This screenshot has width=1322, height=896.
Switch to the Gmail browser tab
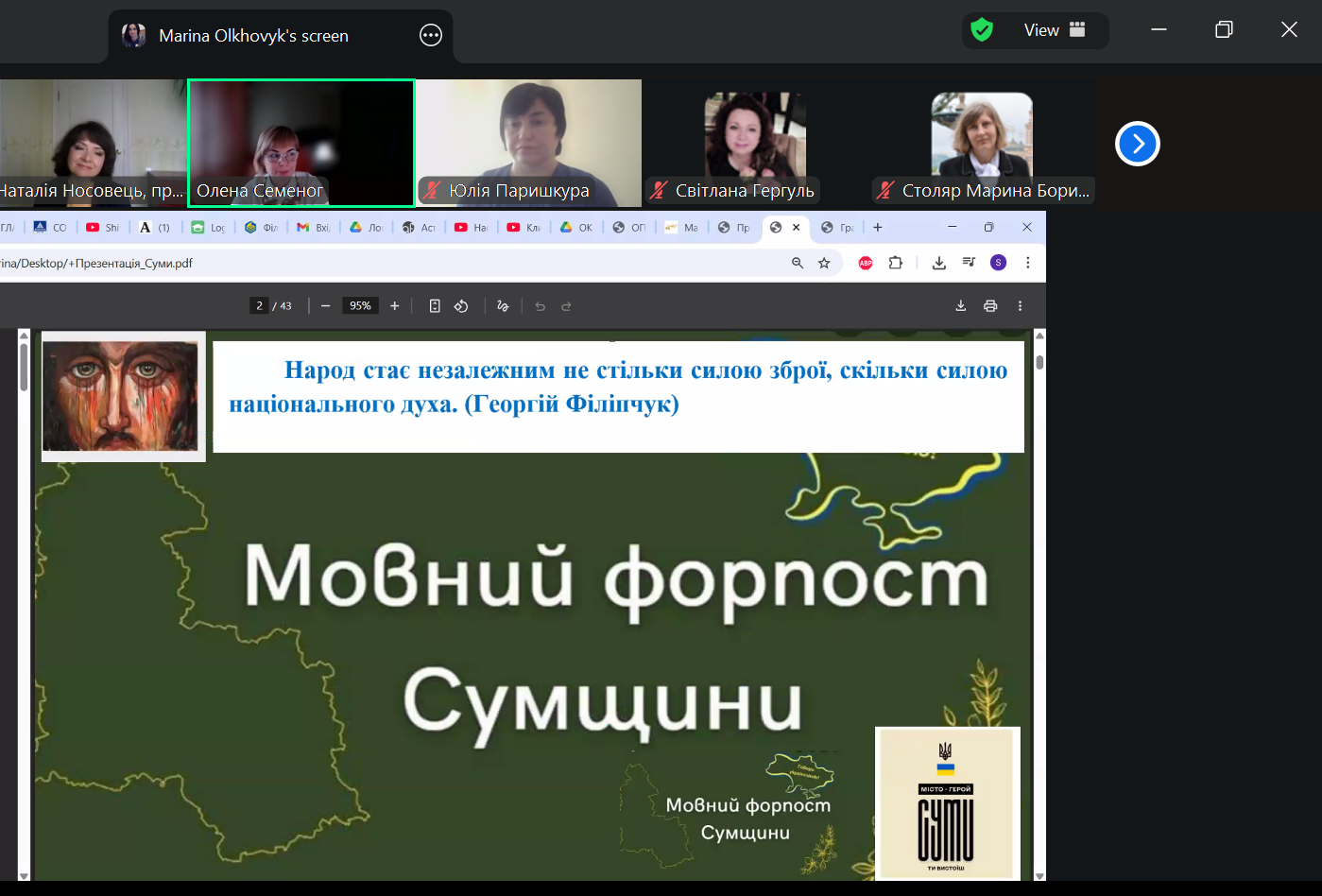click(x=312, y=228)
